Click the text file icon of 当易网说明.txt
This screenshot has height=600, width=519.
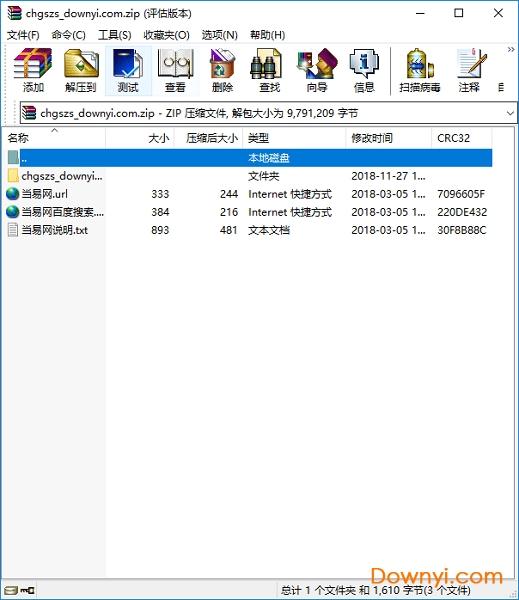[13, 230]
